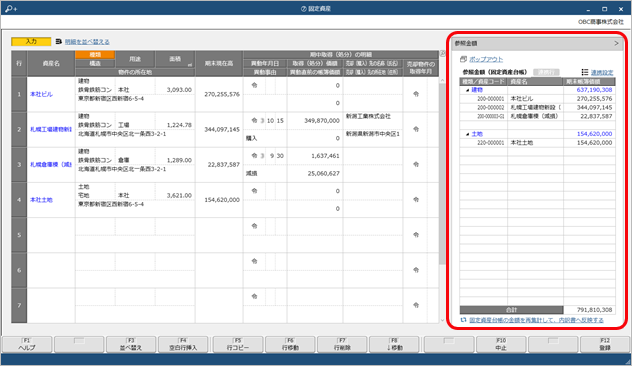Click the sort icon beside 明細を並べ替える

(59, 42)
